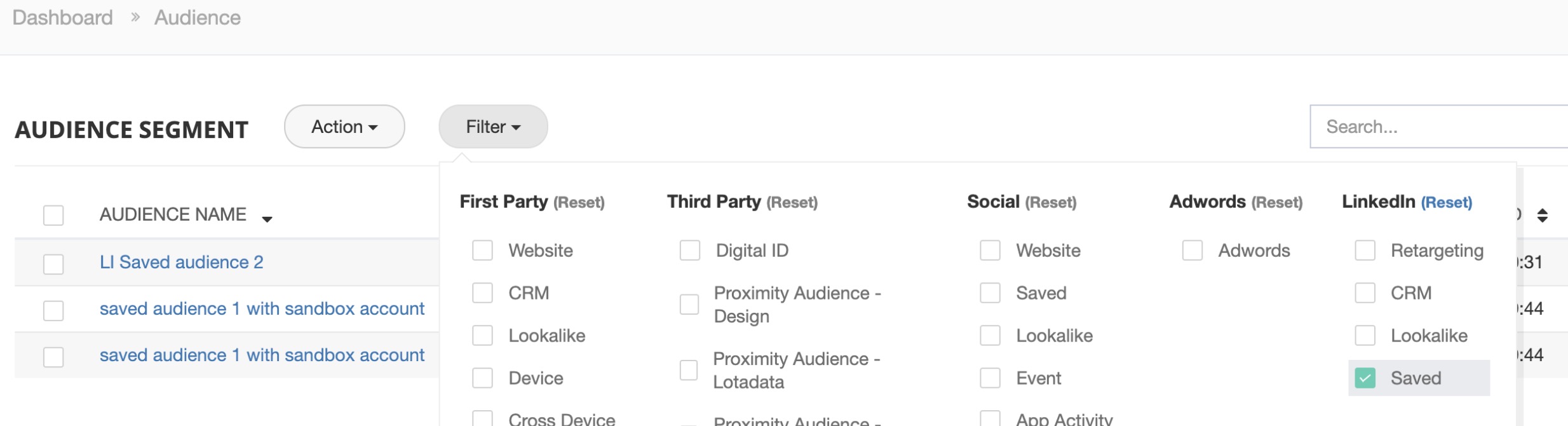Sort by the Audience Name arrow

point(267,219)
